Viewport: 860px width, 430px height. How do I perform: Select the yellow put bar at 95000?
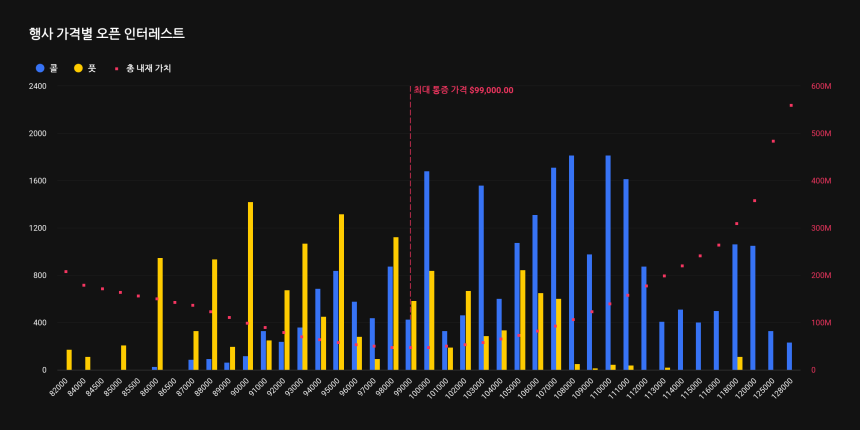pyautogui.click(x=341, y=292)
